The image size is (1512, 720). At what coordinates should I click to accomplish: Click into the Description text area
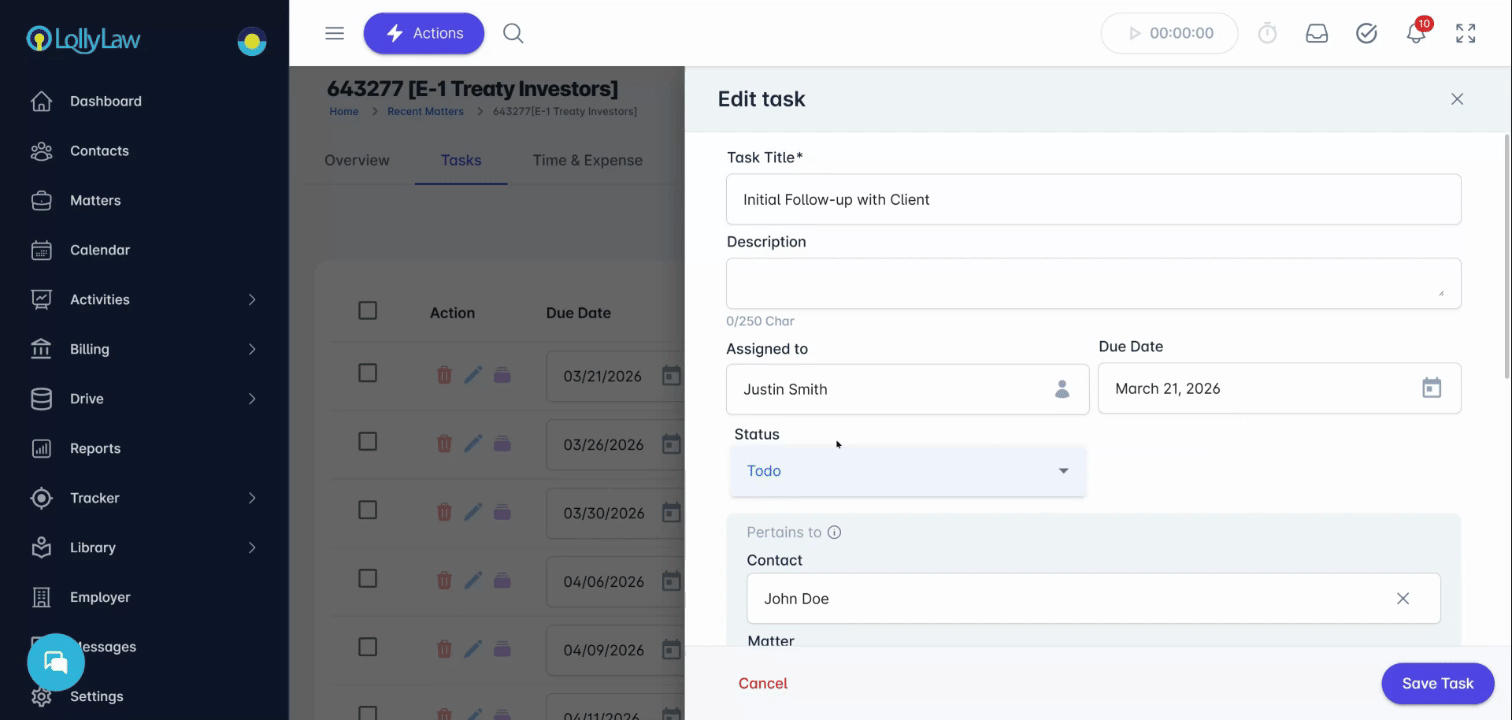point(1093,283)
